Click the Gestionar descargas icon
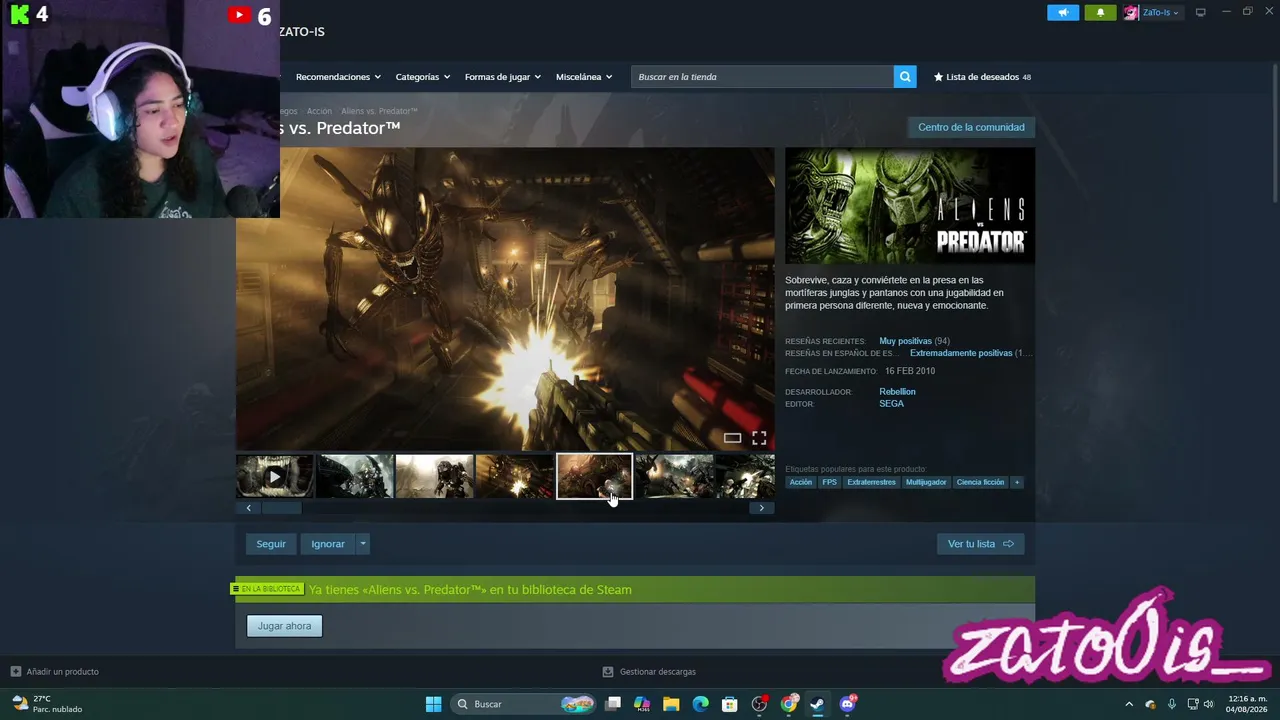Screen dimensions: 1280x720 (x=608, y=672)
